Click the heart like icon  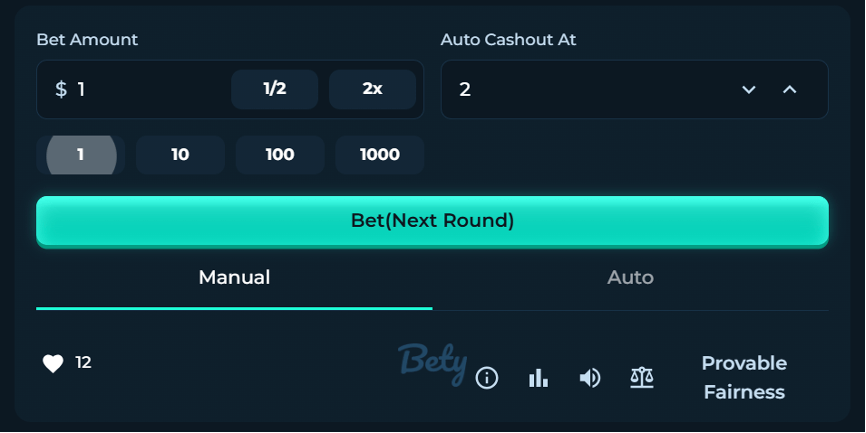53,364
